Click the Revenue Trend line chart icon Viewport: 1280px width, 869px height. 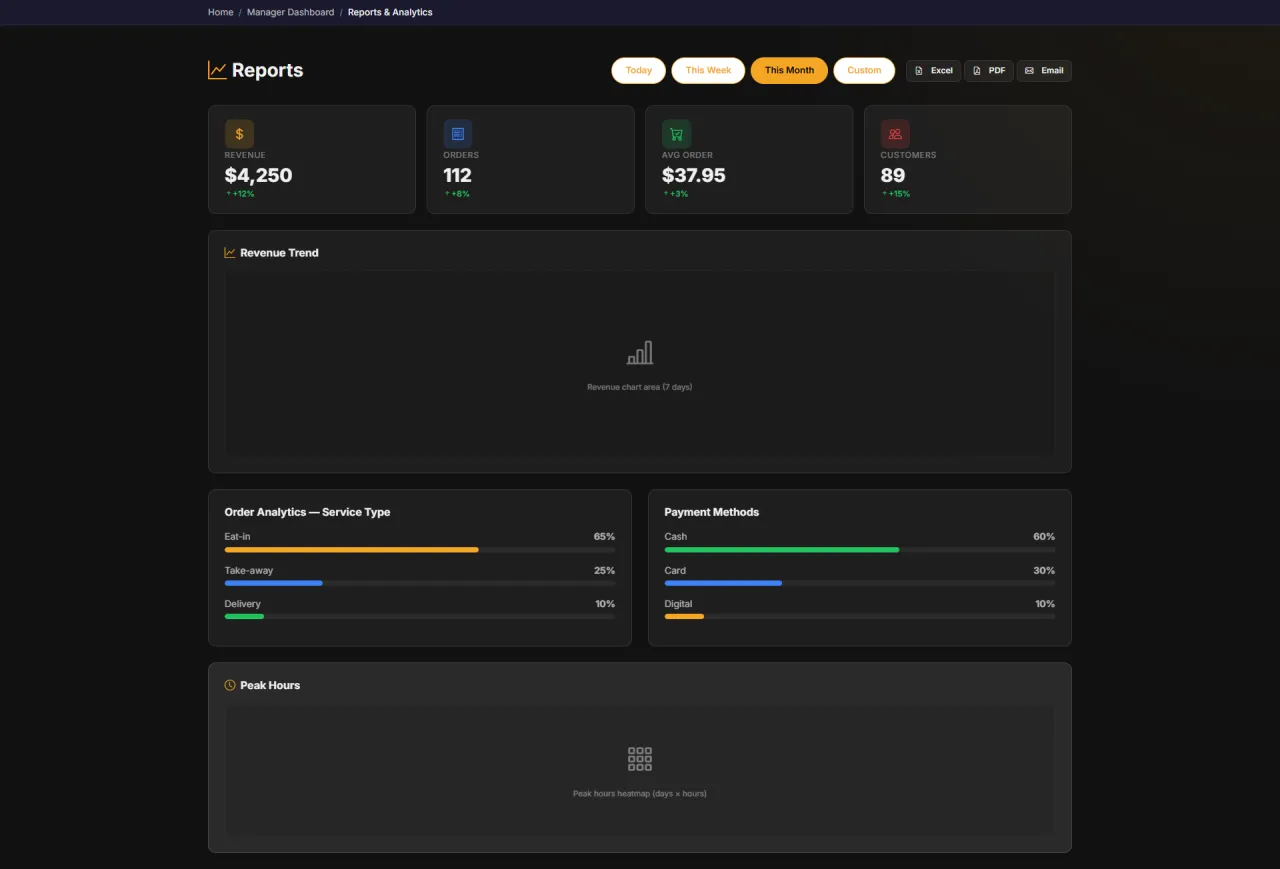pos(230,253)
